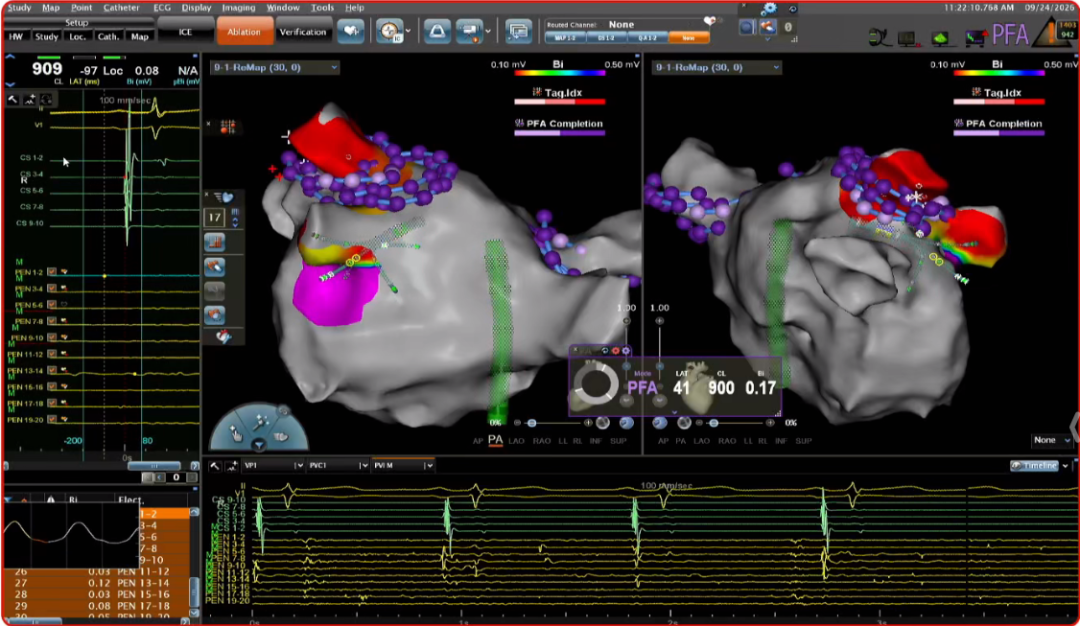
Task: Click the Bi voltage color scale bar on left map
Action: point(552,74)
